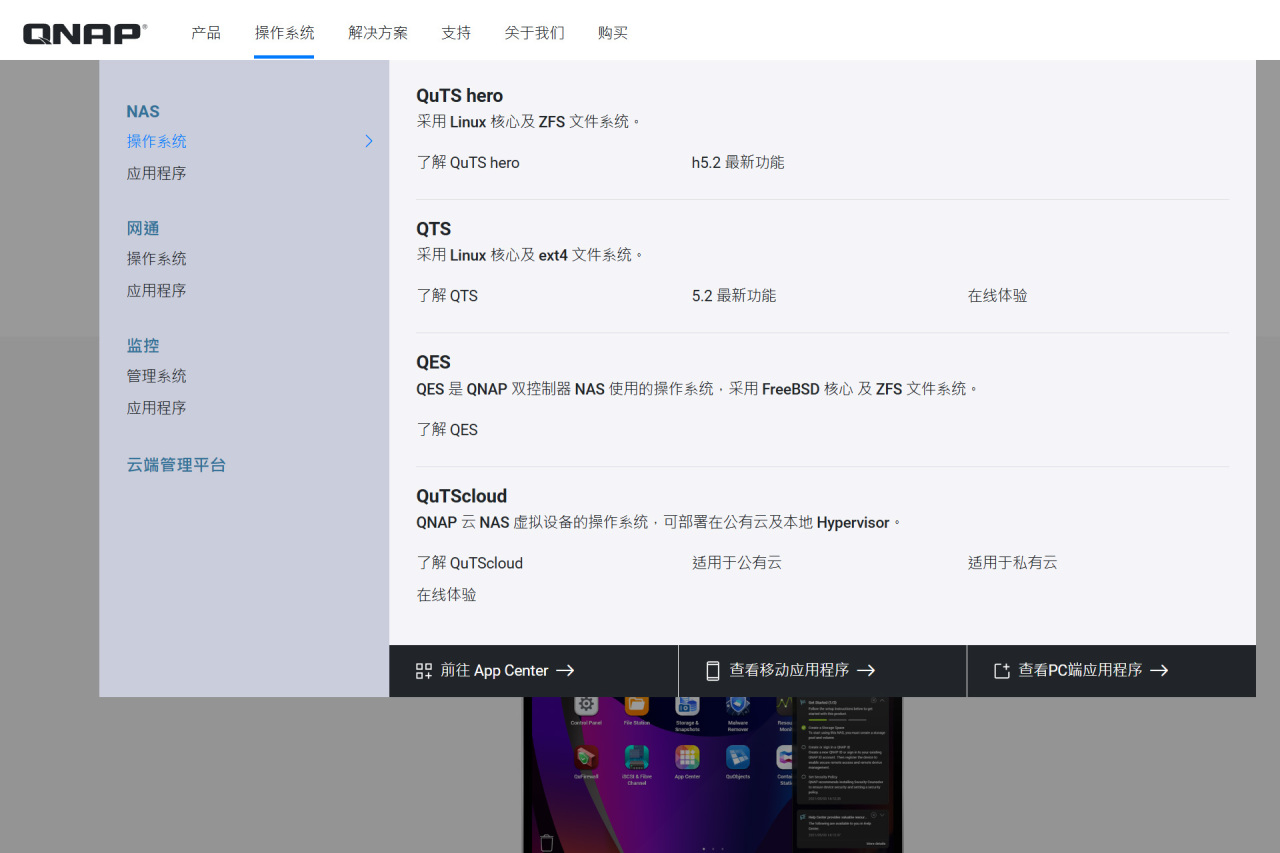Open 云端管理平台 category
Viewport: 1280px width, 853px height.
(x=176, y=465)
